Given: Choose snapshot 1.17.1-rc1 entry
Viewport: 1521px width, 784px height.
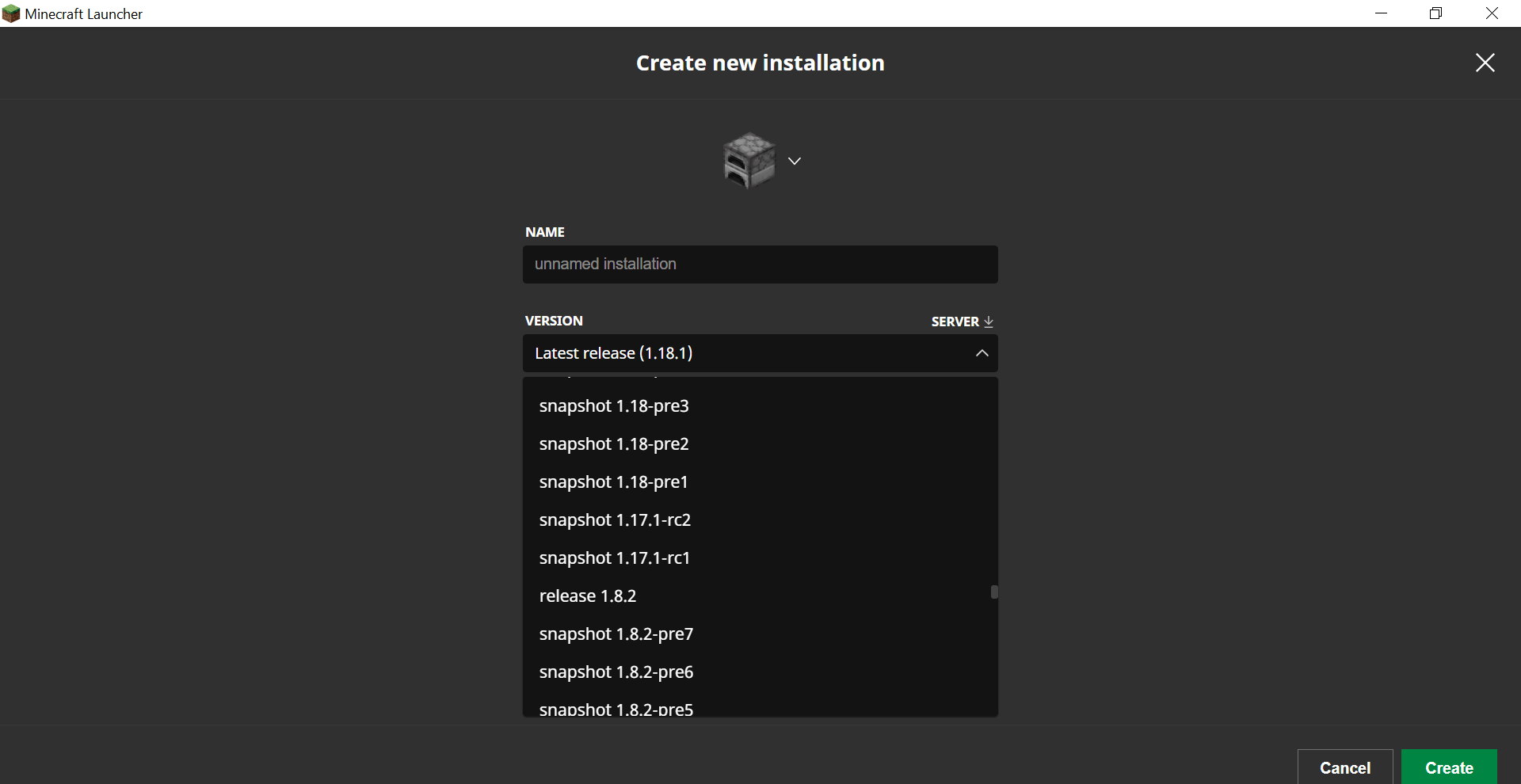Looking at the screenshot, I should [614, 558].
